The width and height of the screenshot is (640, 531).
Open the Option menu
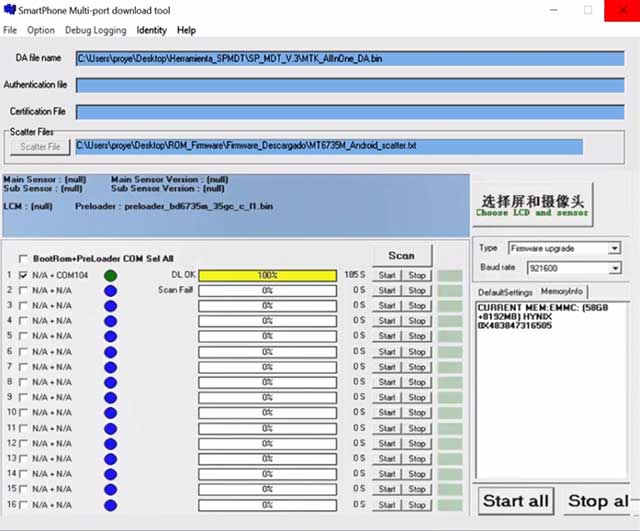(x=41, y=30)
